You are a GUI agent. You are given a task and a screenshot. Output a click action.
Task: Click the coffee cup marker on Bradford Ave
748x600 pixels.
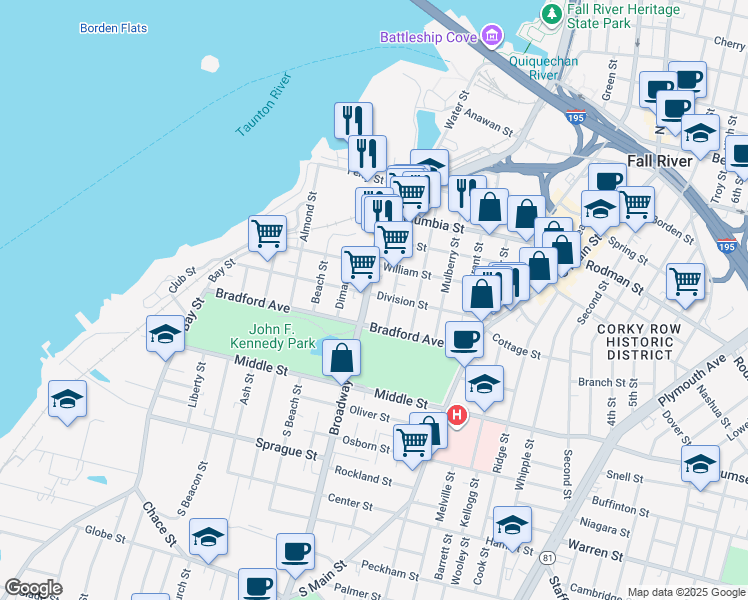[463, 339]
